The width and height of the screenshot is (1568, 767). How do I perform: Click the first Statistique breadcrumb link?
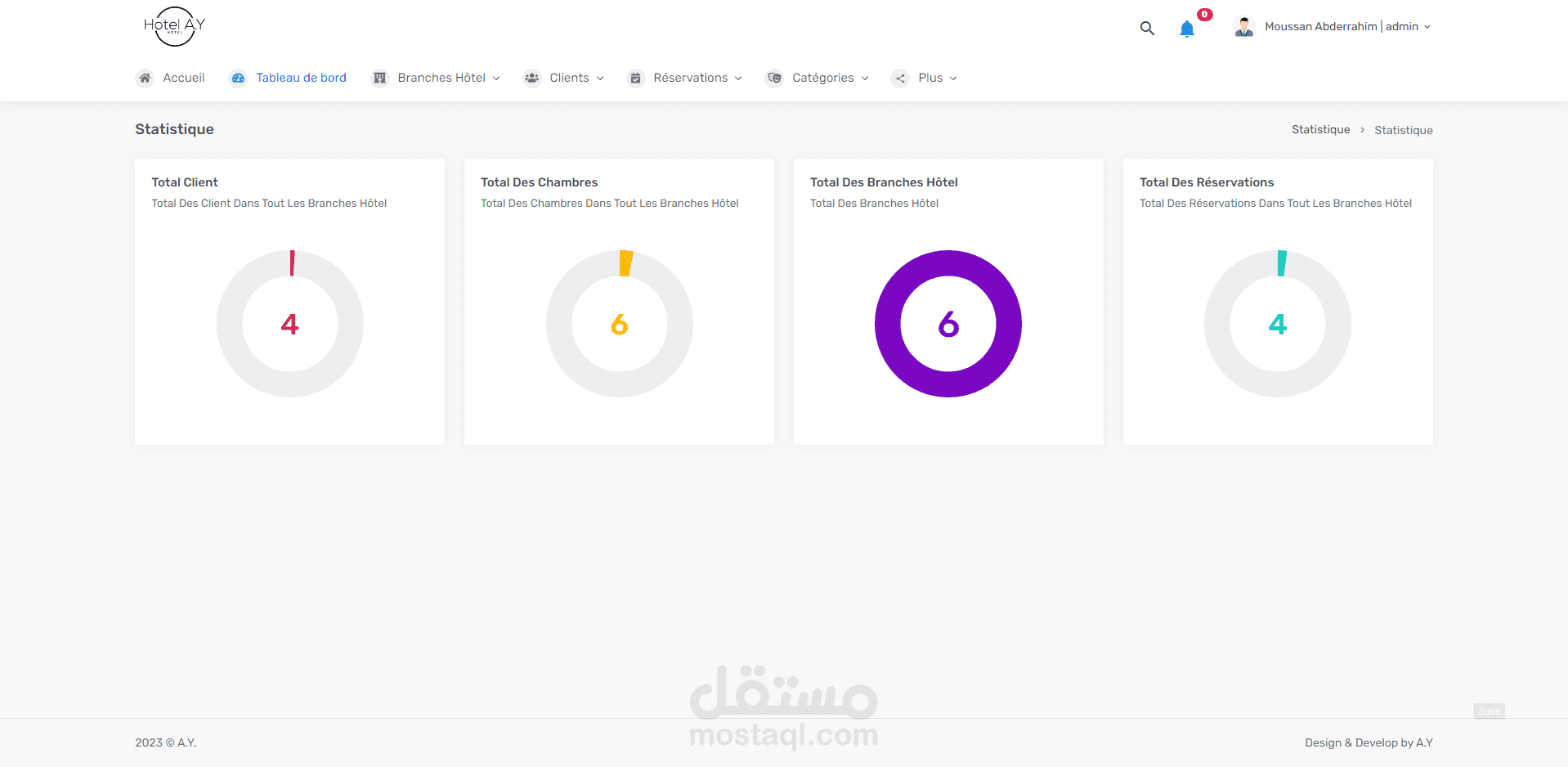tap(1321, 129)
